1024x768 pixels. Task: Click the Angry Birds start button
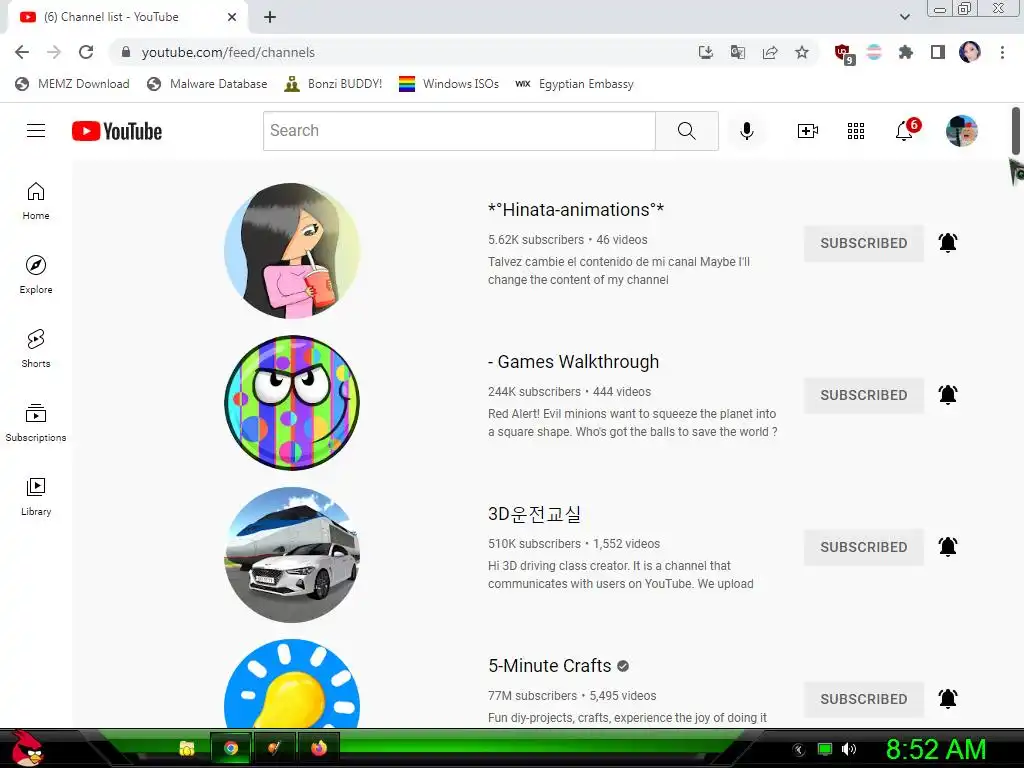point(27,748)
